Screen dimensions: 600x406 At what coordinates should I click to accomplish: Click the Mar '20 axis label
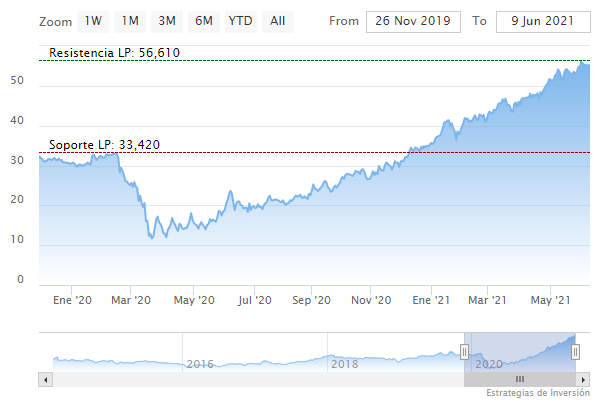click(x=131, y=300)
